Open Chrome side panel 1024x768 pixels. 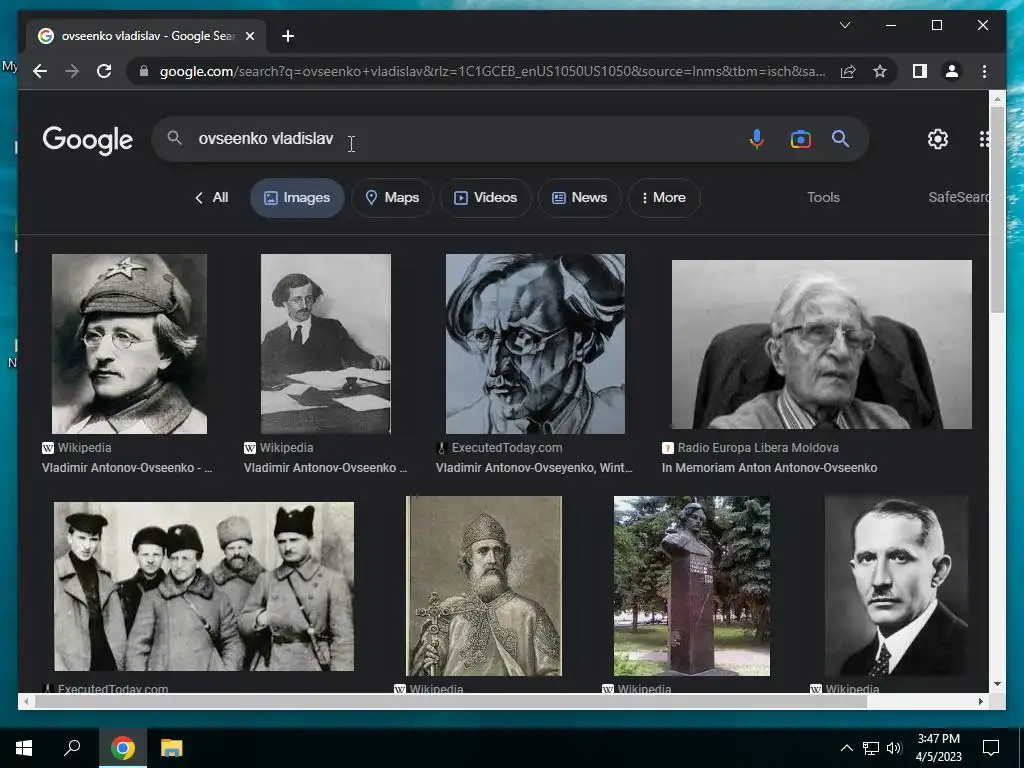[920, 71]
